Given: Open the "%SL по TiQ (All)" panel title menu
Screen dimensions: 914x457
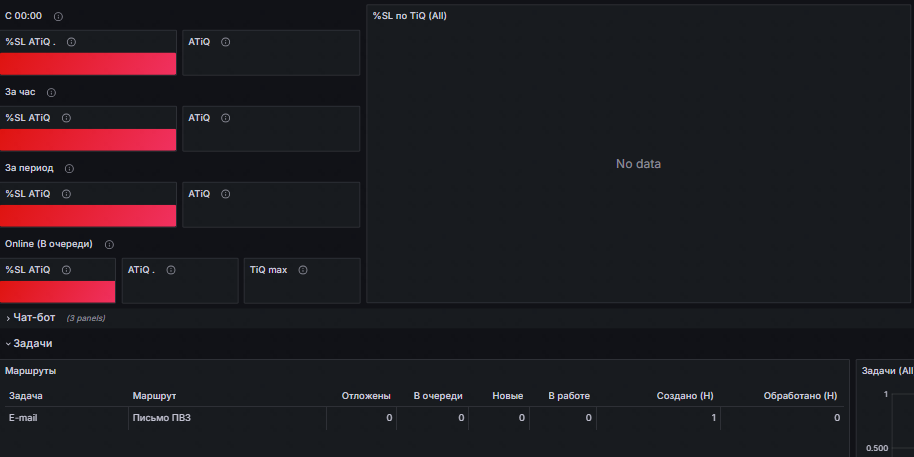Looking at the screenshot, I should coord(409,16).
